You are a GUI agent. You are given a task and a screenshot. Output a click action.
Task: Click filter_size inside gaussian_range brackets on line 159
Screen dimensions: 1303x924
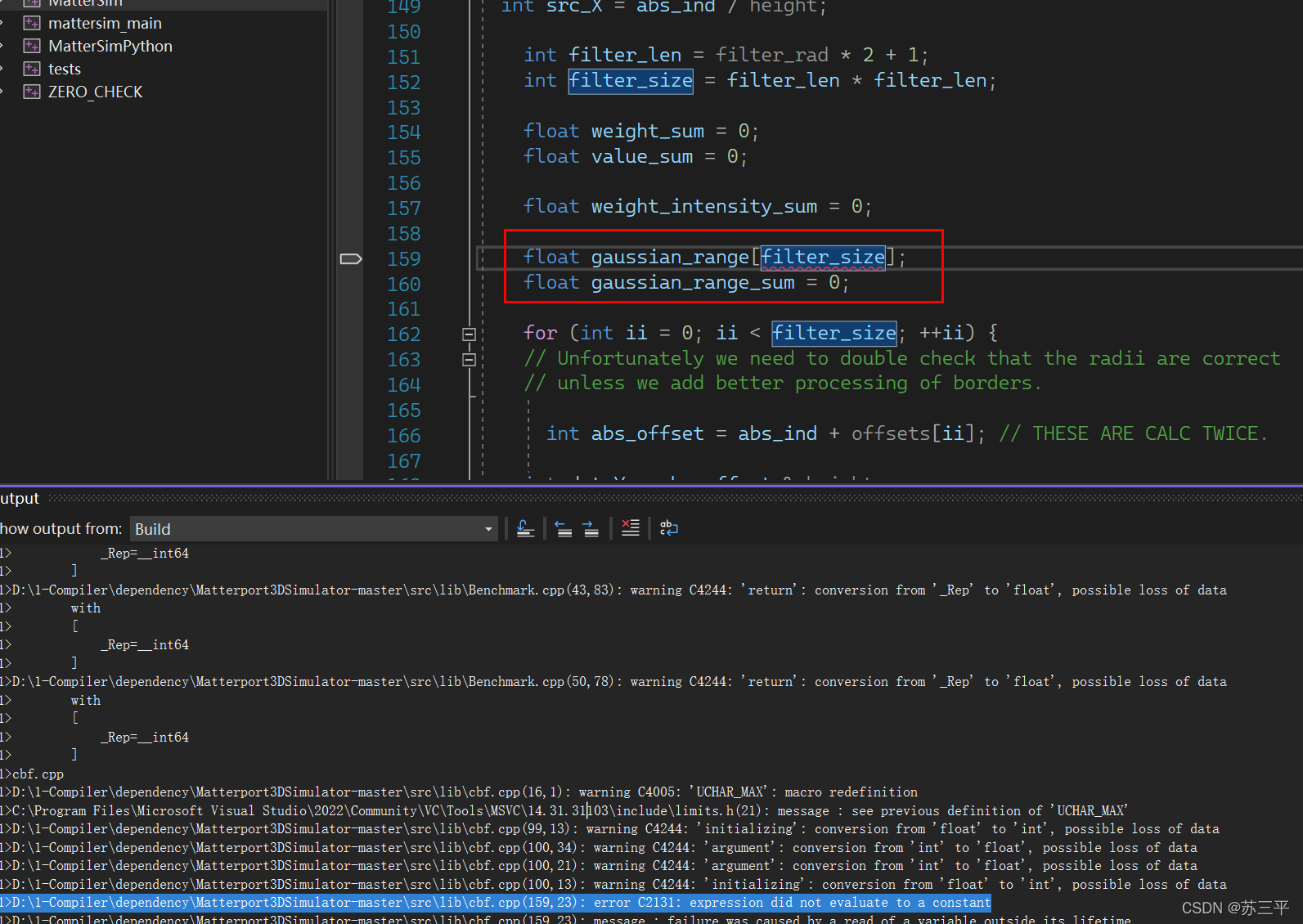pos(823,258)
